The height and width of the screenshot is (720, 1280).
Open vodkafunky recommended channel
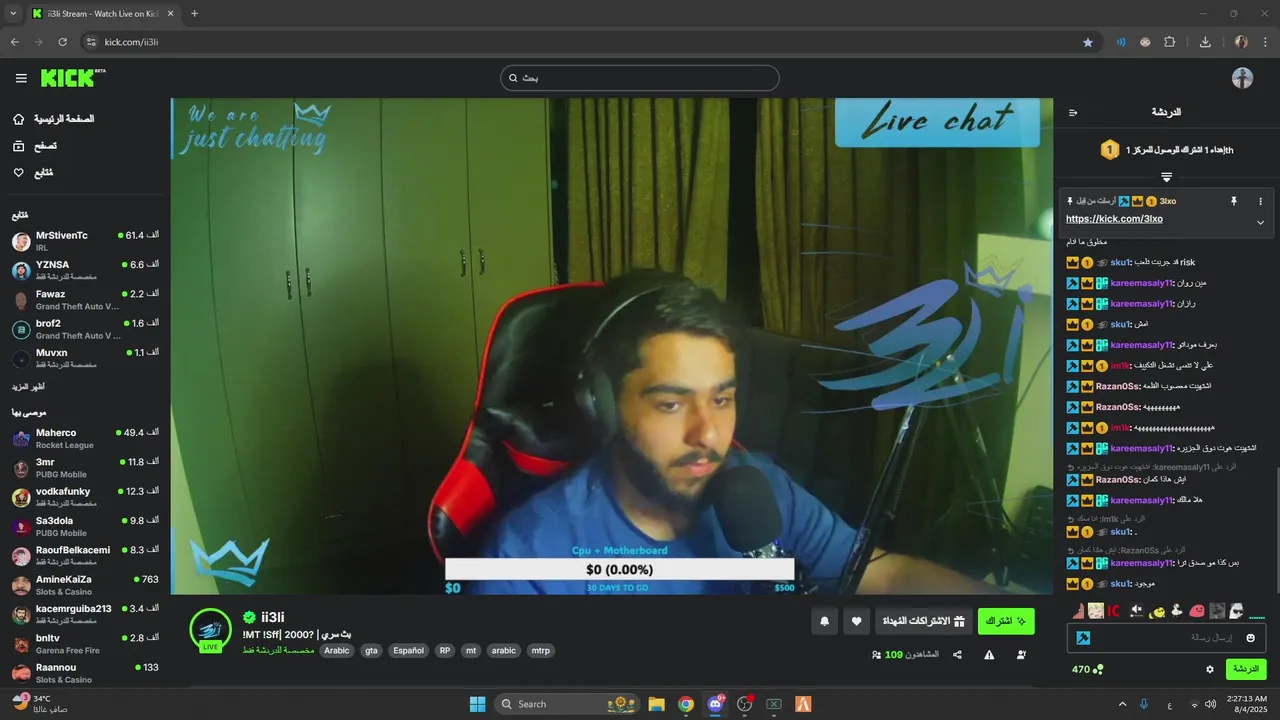tap(85, 497)
